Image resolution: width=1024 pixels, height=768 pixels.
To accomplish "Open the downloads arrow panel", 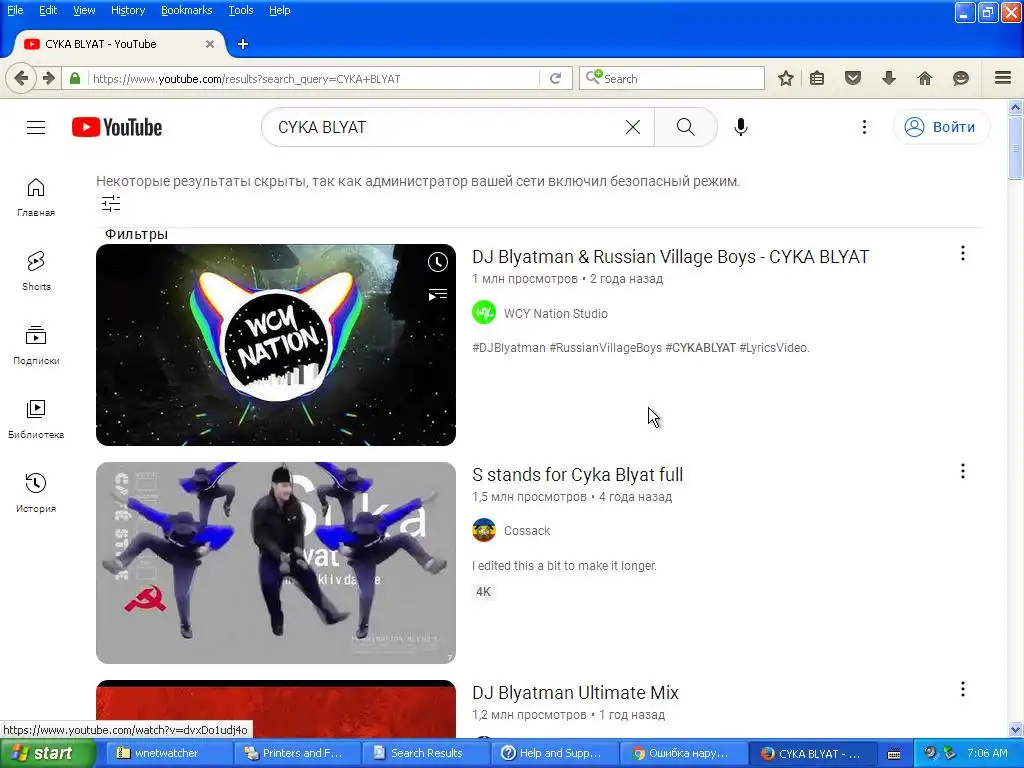I will click(x=889, y=78).
